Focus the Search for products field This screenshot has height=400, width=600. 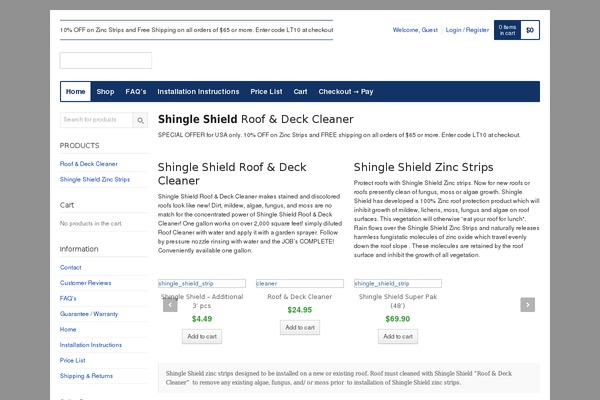click(x=96, y=120)
